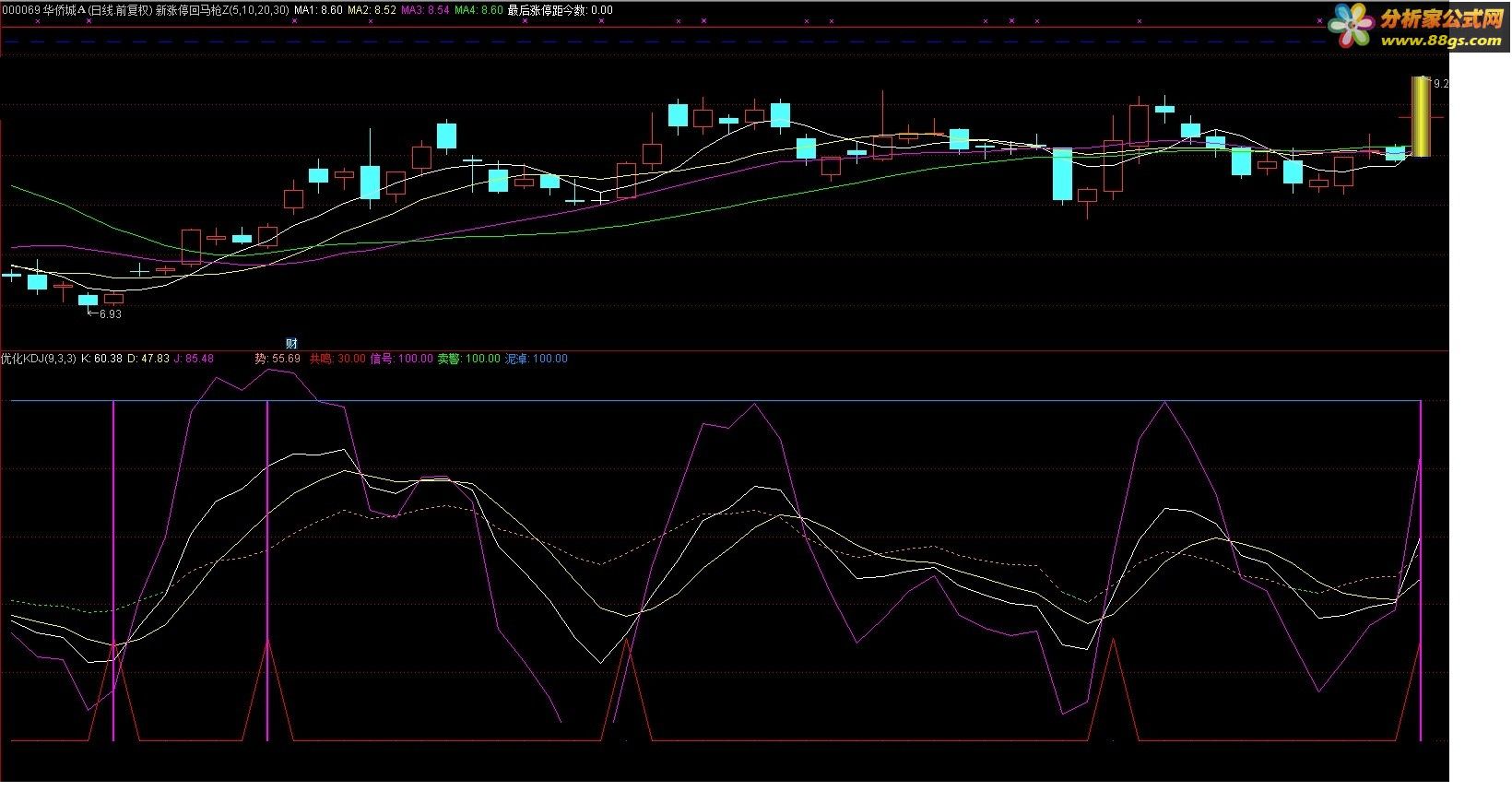This screenshot has height=803, width=1512.
Task: Click the green 卖警: 100.00 value
Action: tap(468, 359)
